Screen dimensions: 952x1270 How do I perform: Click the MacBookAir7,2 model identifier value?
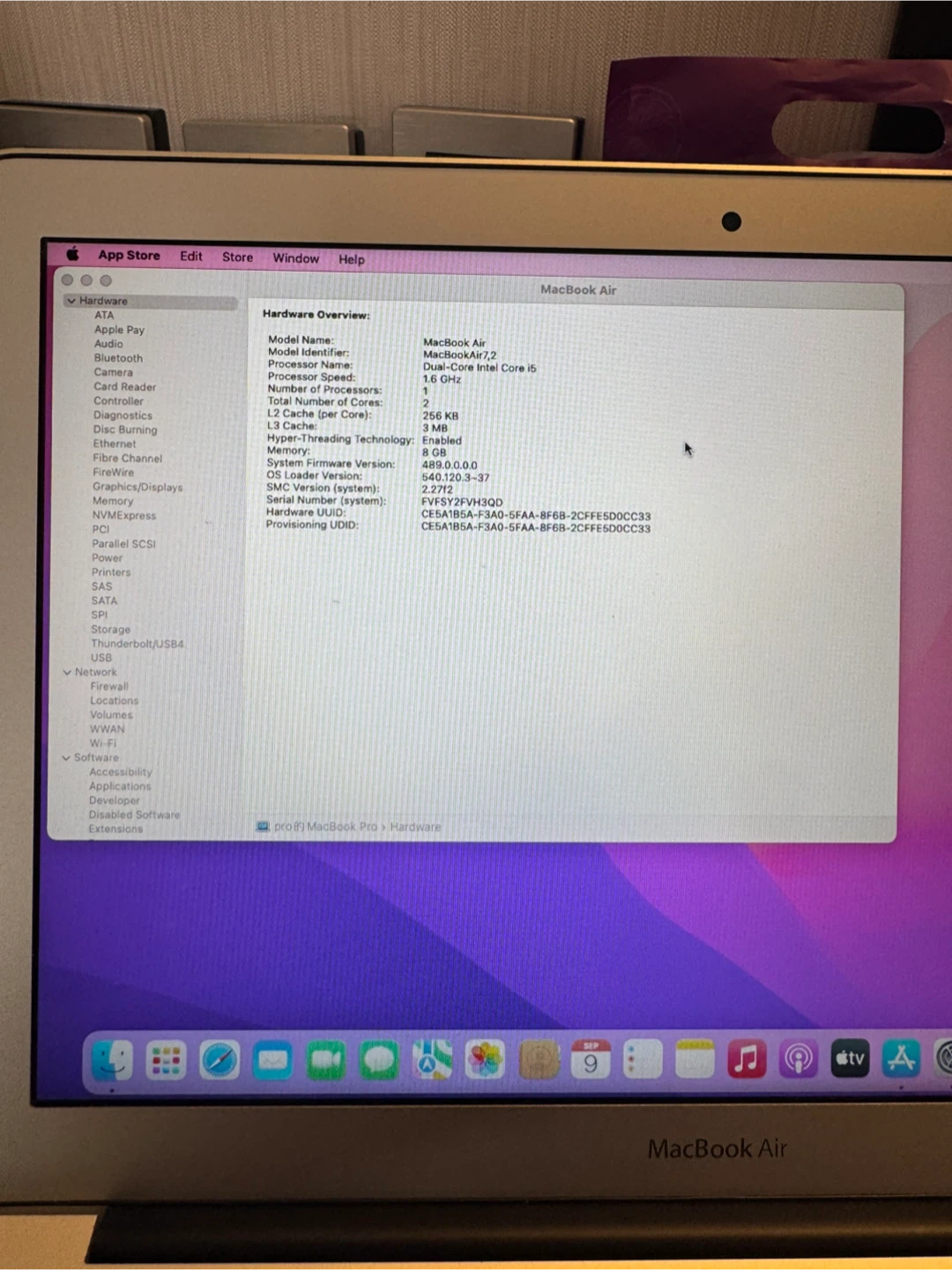tap(459, 355)
